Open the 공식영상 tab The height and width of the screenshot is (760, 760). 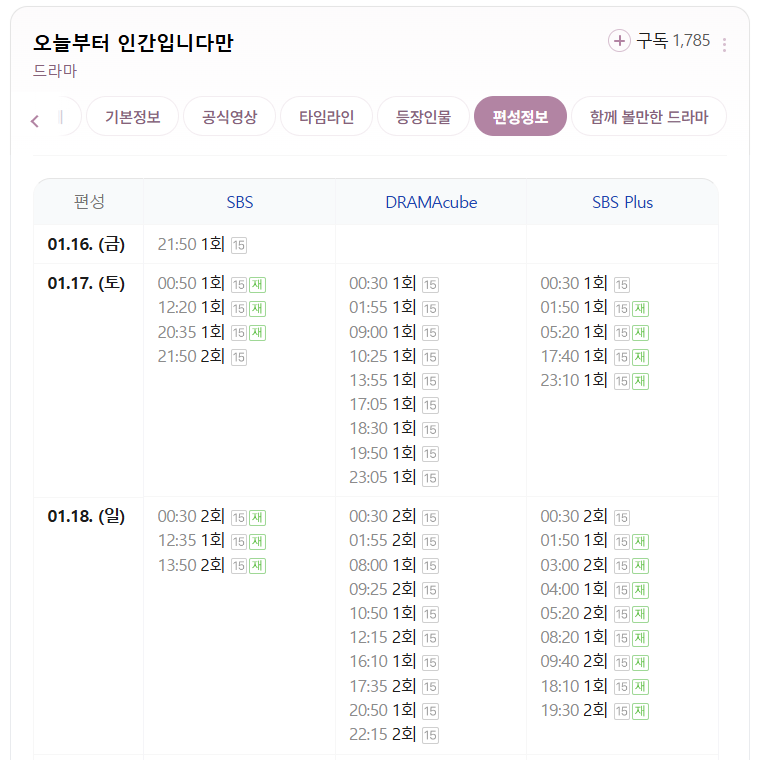tap(229, 117)
